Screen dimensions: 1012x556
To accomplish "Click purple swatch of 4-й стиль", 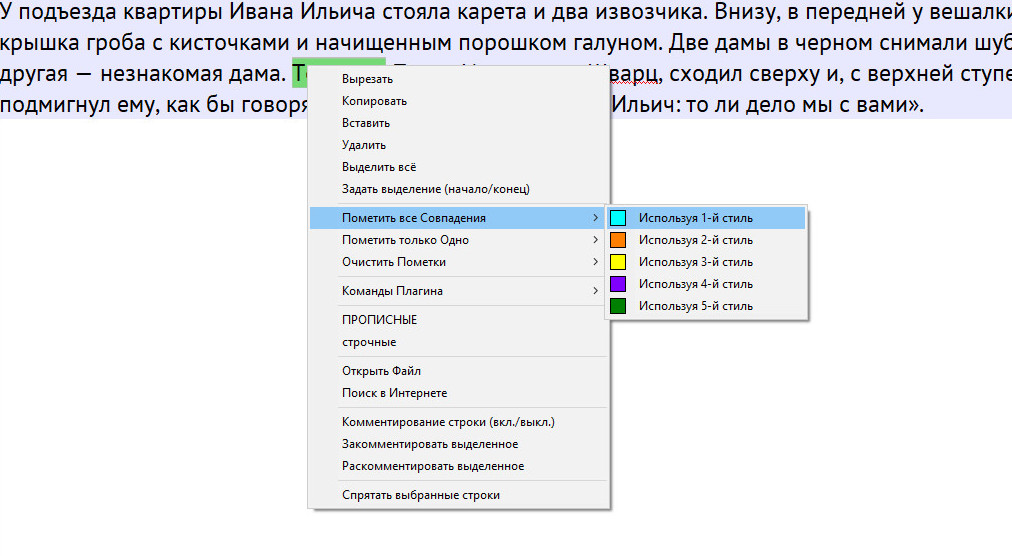I will pyautogui.click(x=618, y=283).
